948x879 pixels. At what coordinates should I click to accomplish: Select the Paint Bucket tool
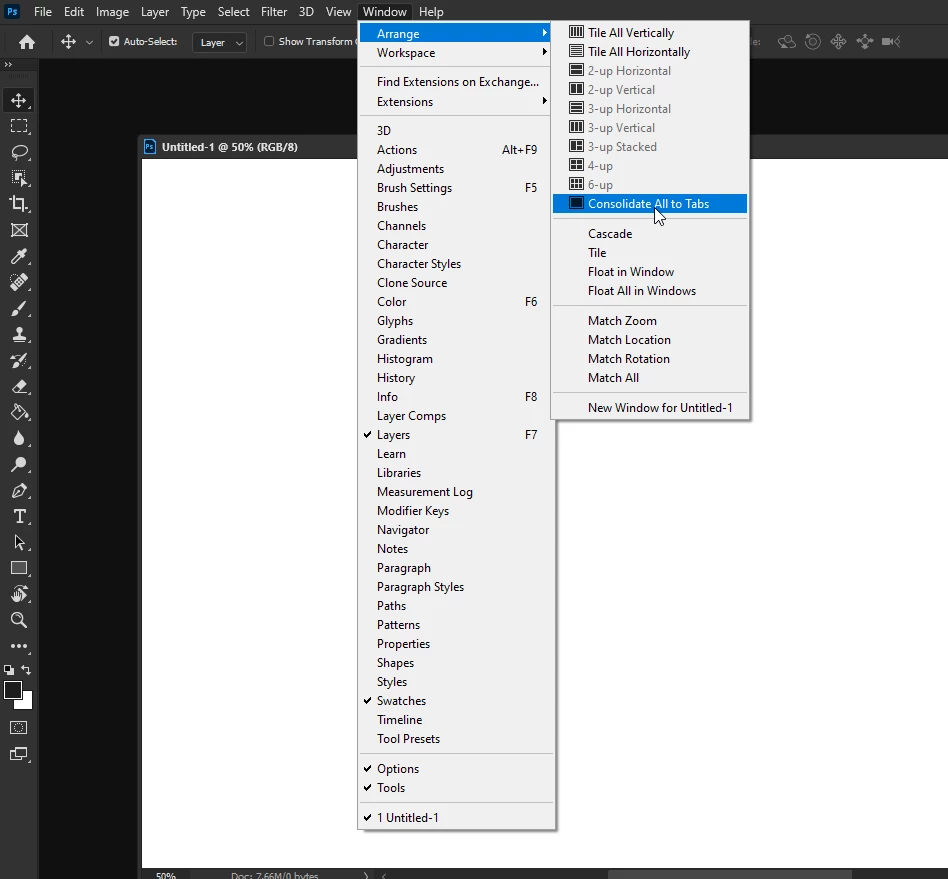19,412
